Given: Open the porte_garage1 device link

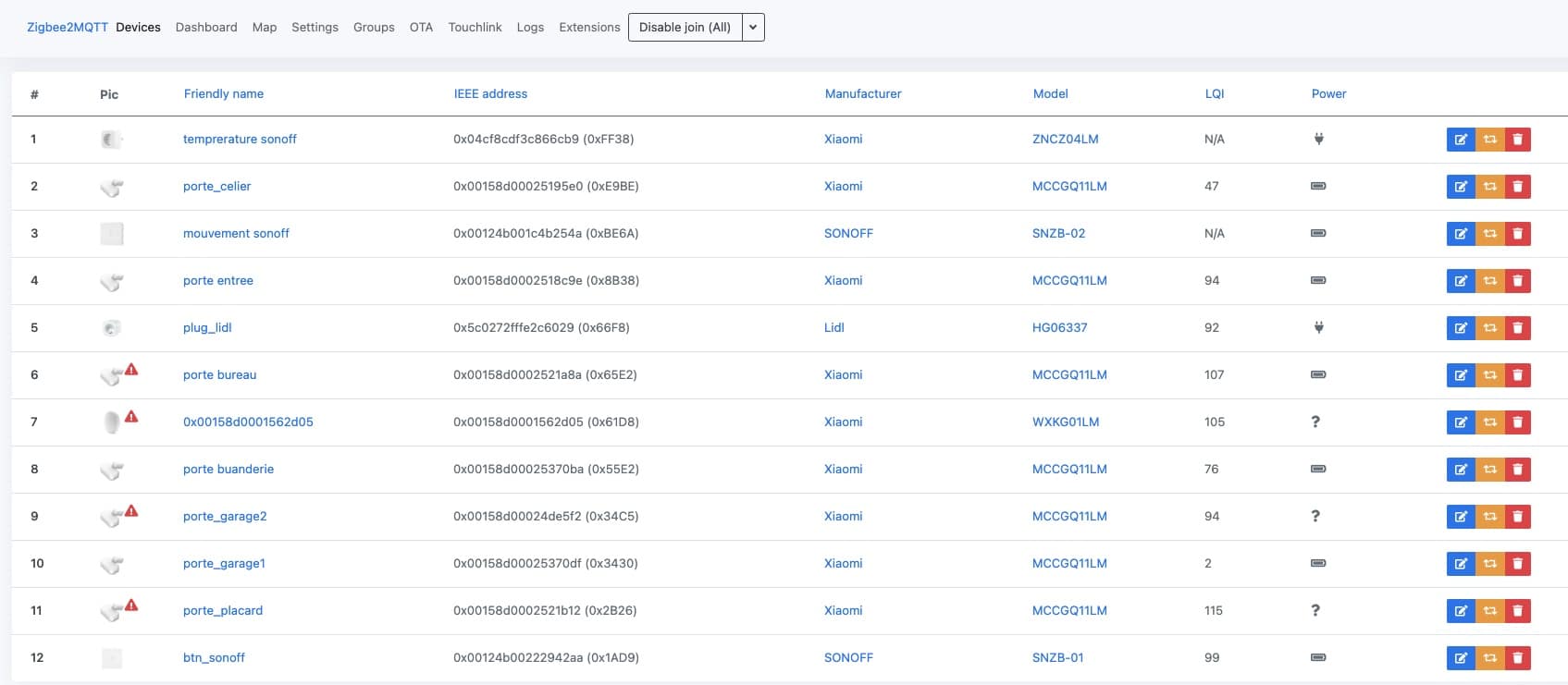Looking at the screenshot, I should click(x=224, y=563).
